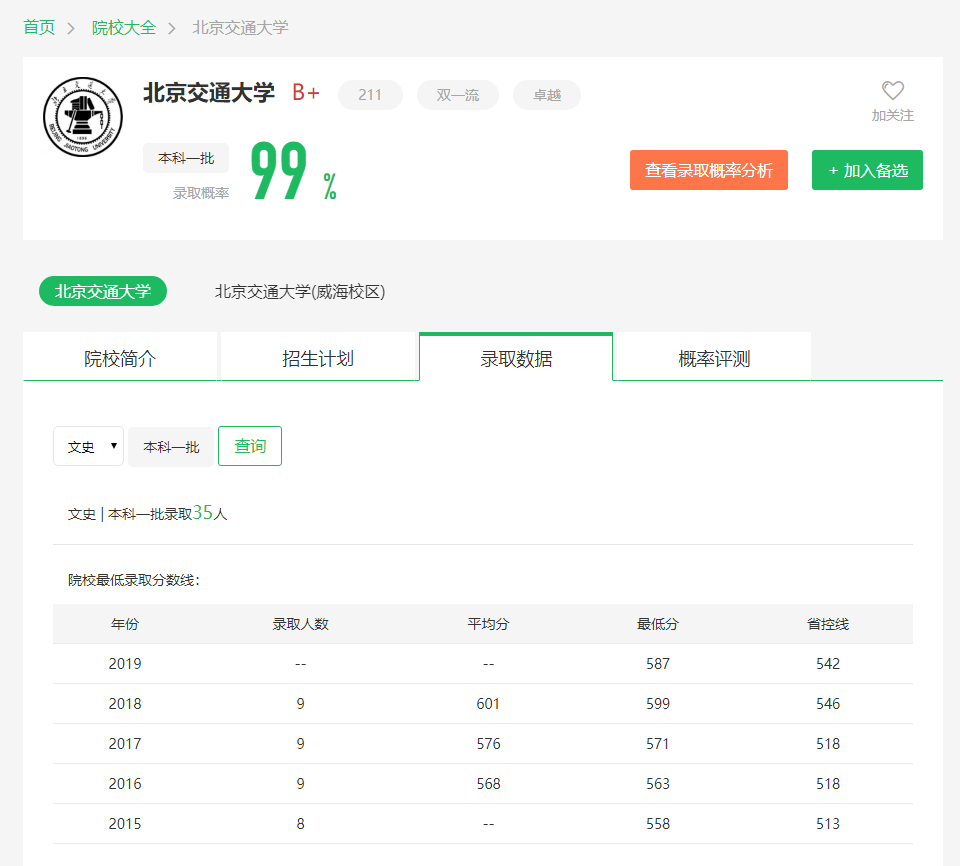
Task: Open the 首页 breadcrumb link
Action: pos(38,28)
